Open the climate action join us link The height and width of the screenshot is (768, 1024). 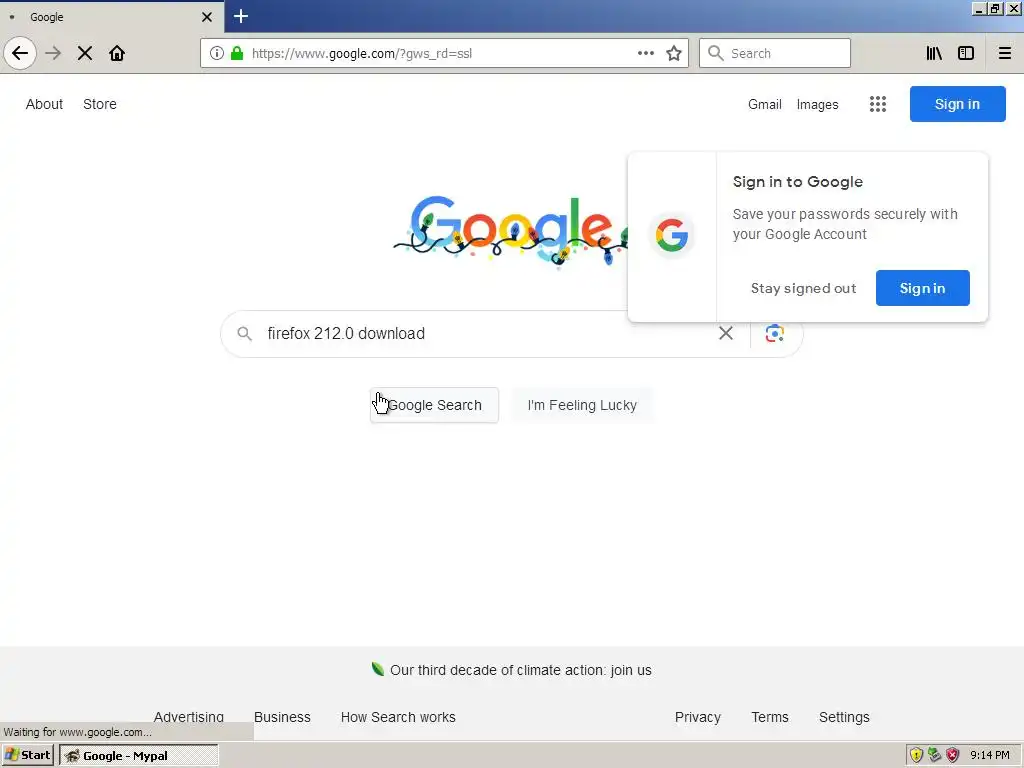point(520,670)
